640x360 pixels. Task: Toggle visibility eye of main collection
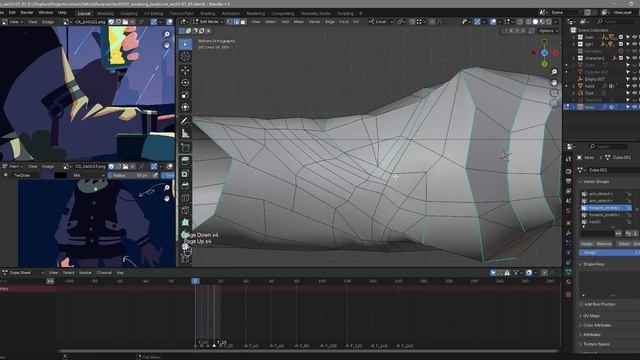click(x=634, y=37)
